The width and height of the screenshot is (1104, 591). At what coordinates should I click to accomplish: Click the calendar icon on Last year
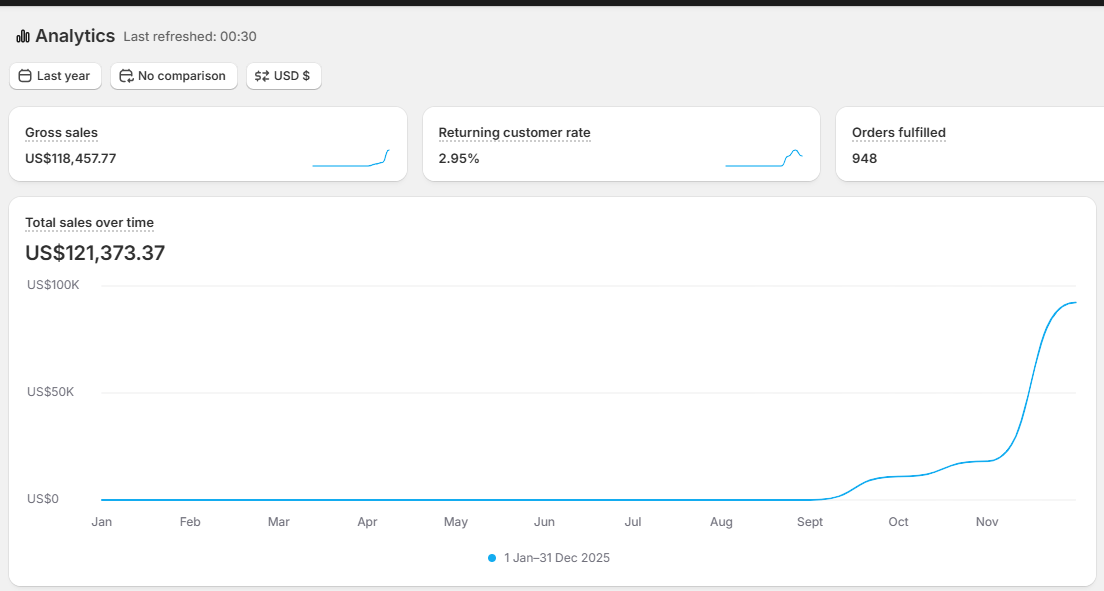25,76
